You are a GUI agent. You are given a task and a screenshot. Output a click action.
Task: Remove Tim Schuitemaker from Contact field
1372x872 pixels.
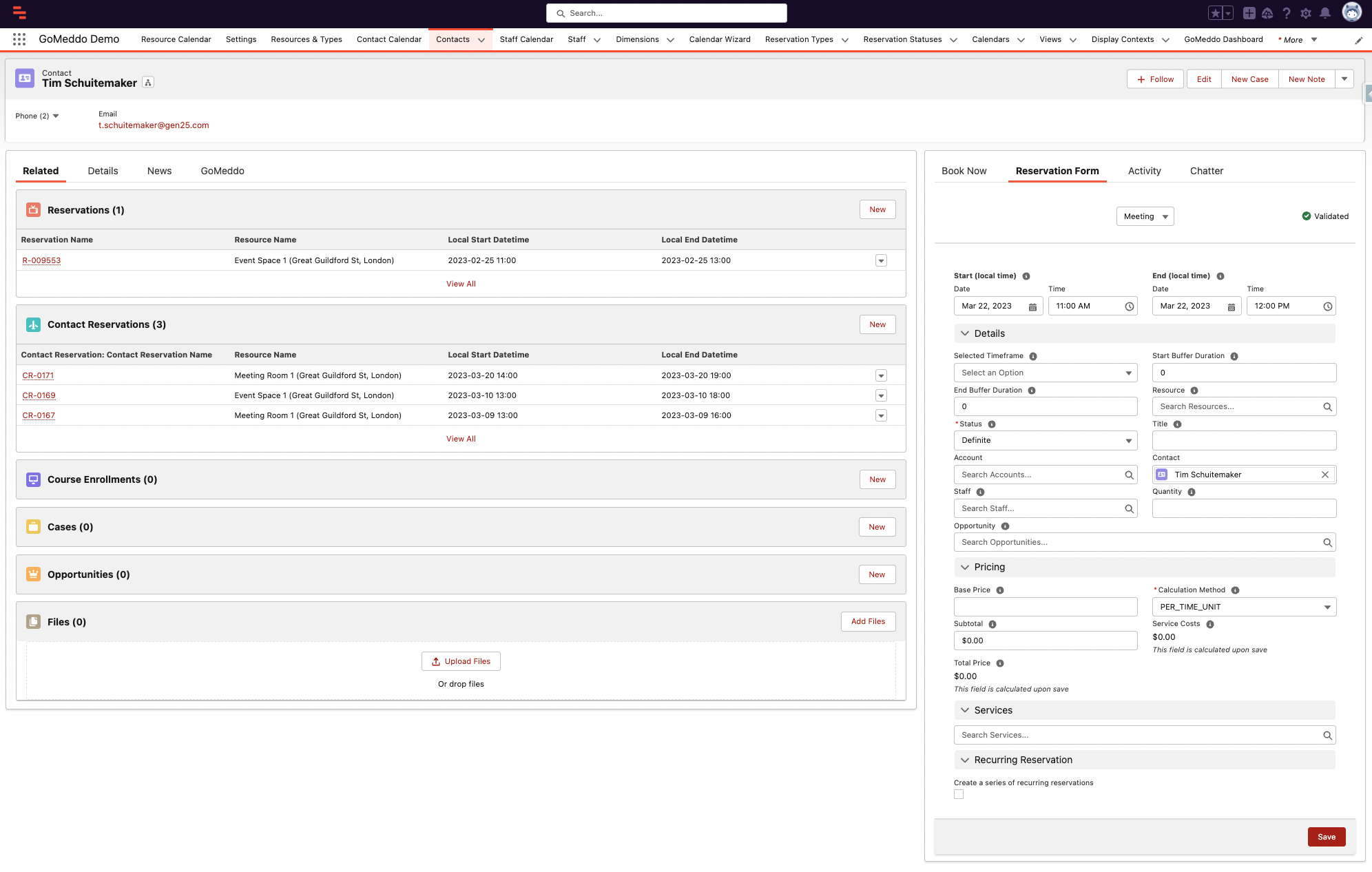[x=1324, y=475]
